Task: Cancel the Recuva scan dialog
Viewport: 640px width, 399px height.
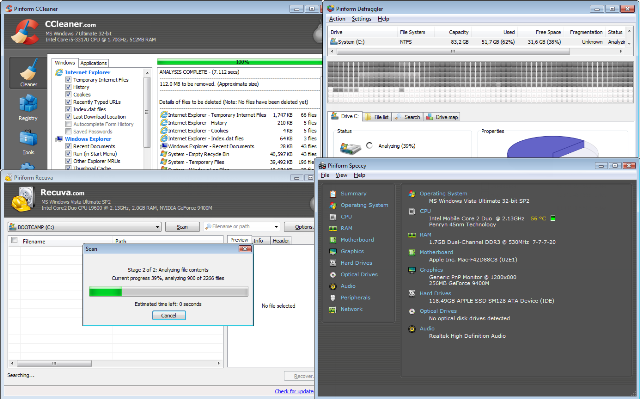Action: click(169, 315)
